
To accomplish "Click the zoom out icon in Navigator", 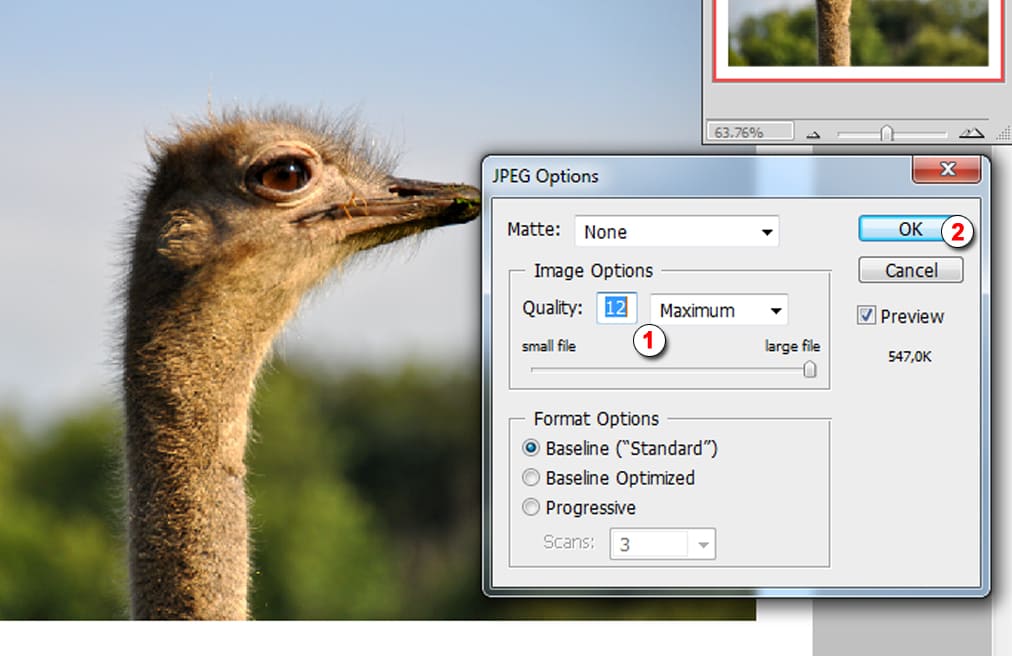I will [x=813, y=133].
